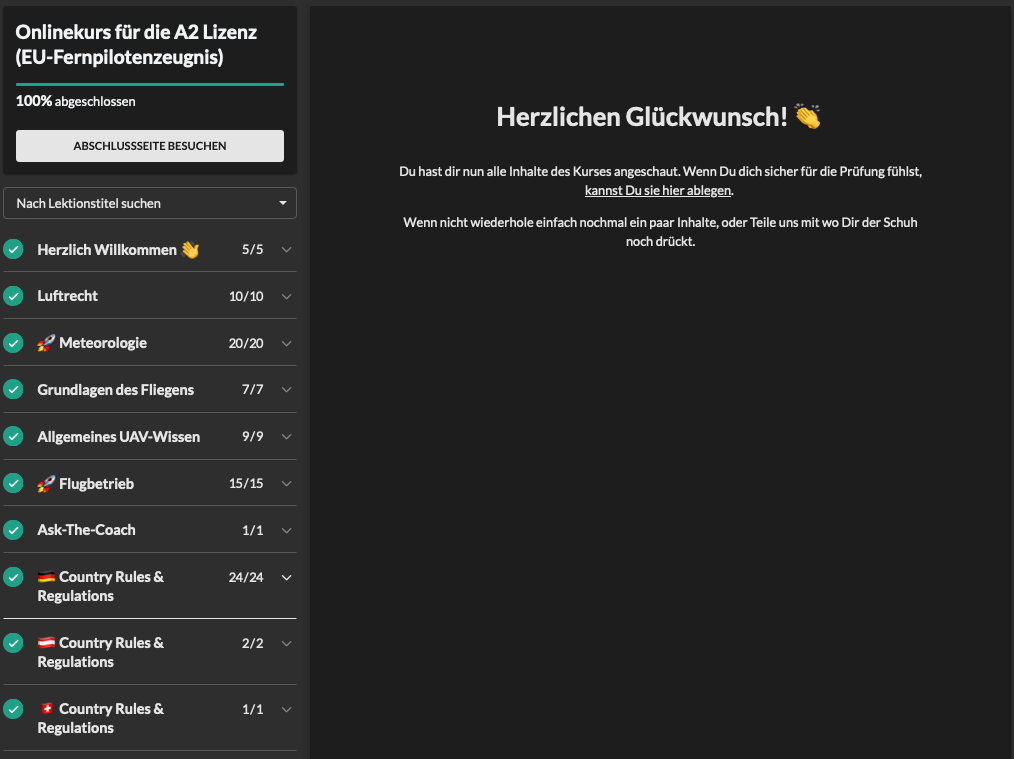The height and width of the screenshot is (759, 1014).
Task: Click the Swiss flag icon section
Action: coord(46,709)
